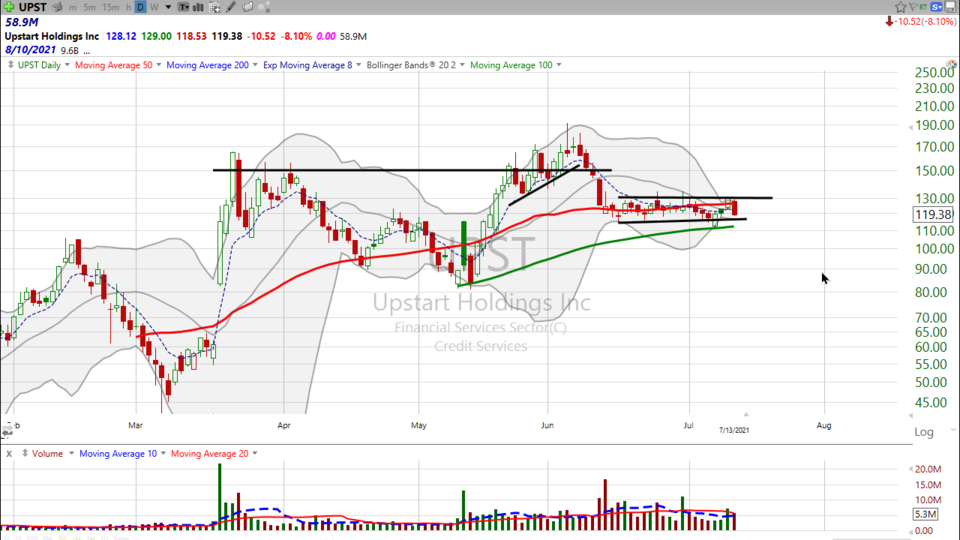Click the star favorite icon
Image resolution: width=960 pixels, height=540 pixels.
pos(900,7)
